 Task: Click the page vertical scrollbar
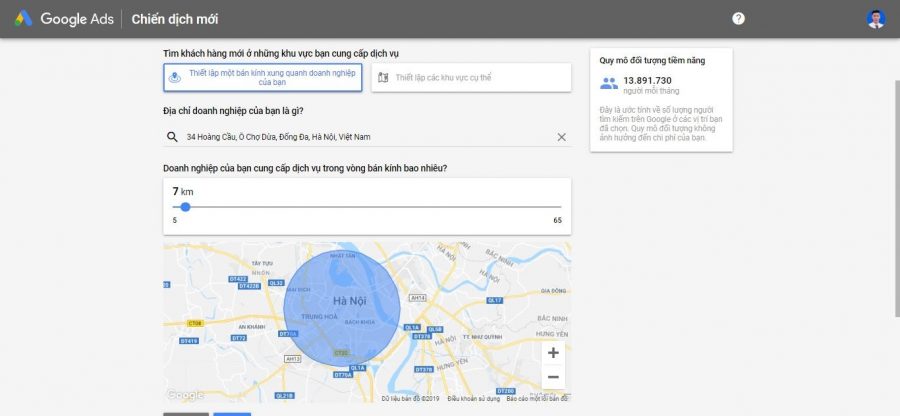pos(897,198)
